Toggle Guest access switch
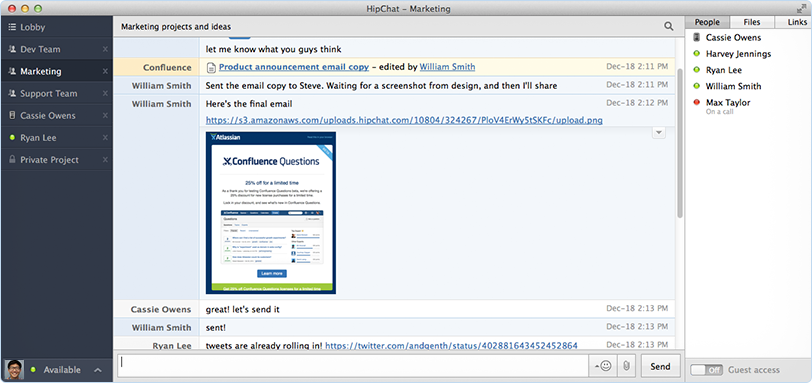 (707, 370)
